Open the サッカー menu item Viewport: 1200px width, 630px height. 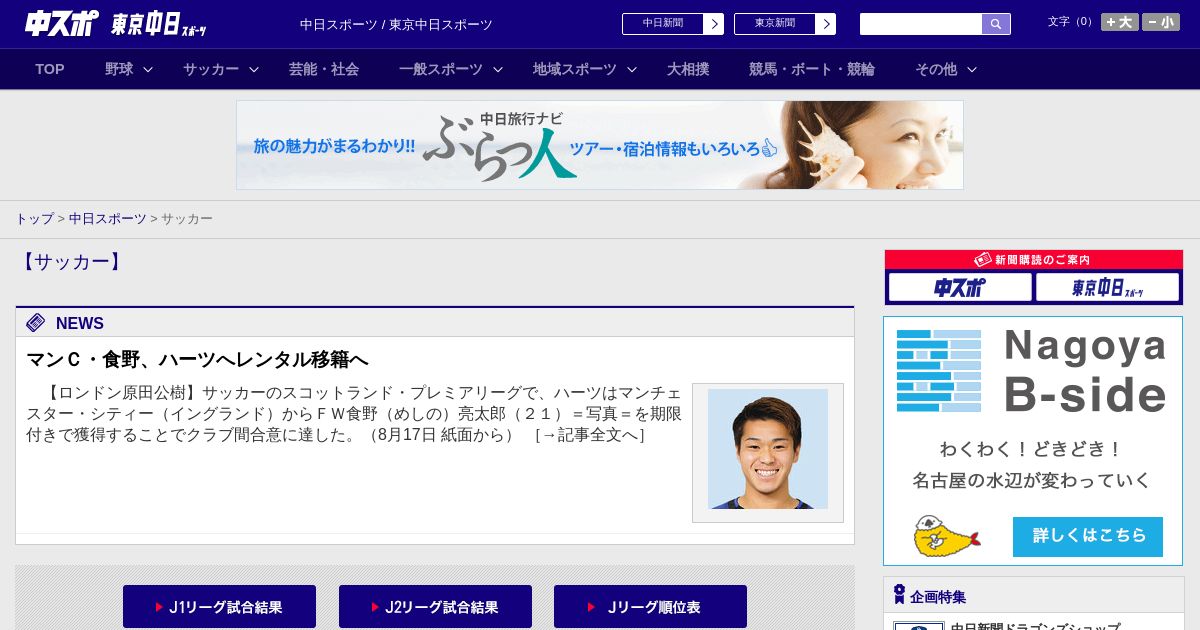pyautogui.click(x=211, y=69)
